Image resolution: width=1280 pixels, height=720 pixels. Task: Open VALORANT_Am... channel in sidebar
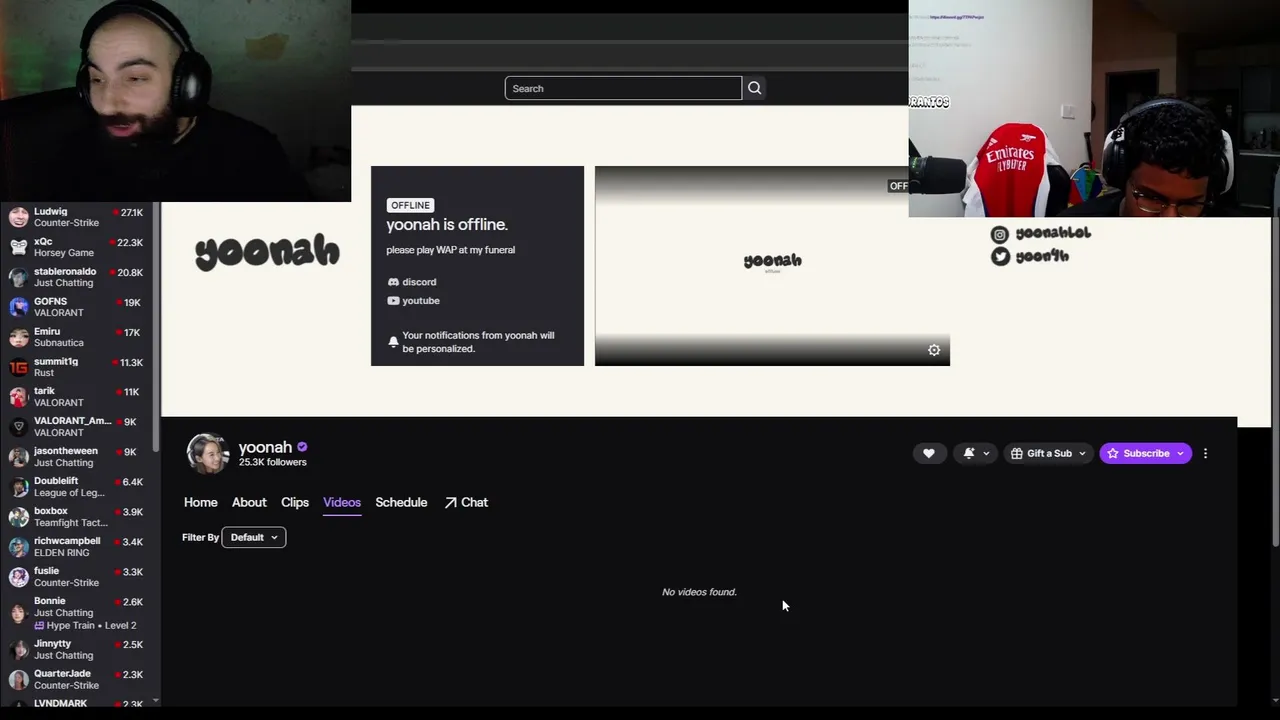(x=78, y=427)
